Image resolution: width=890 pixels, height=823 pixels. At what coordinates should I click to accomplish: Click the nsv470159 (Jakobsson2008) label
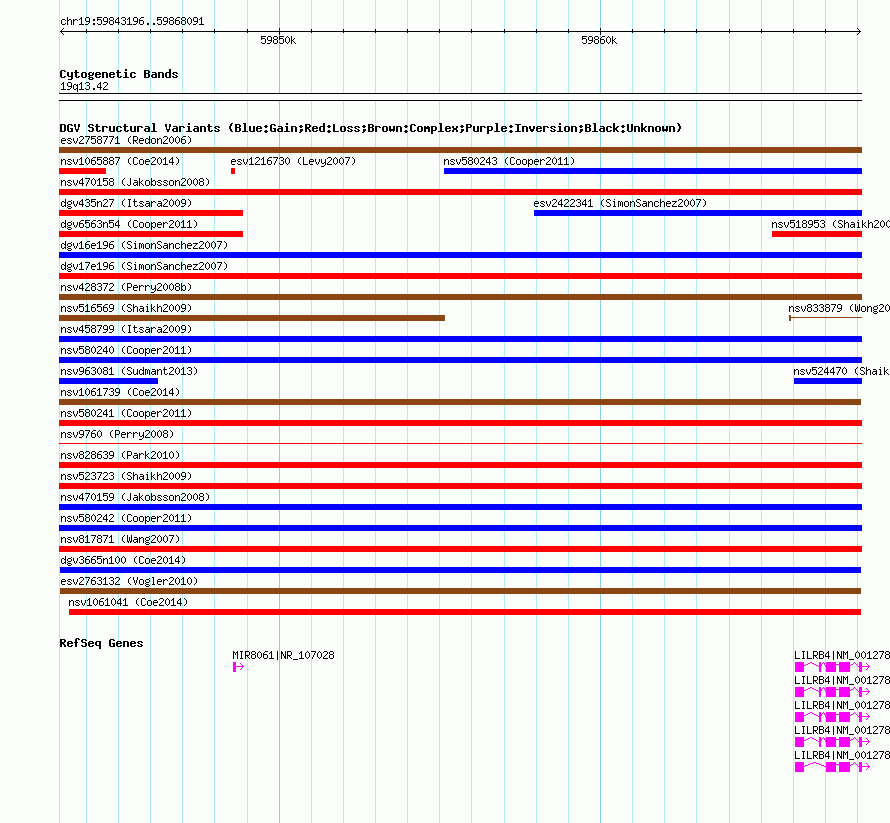(135, 497)
